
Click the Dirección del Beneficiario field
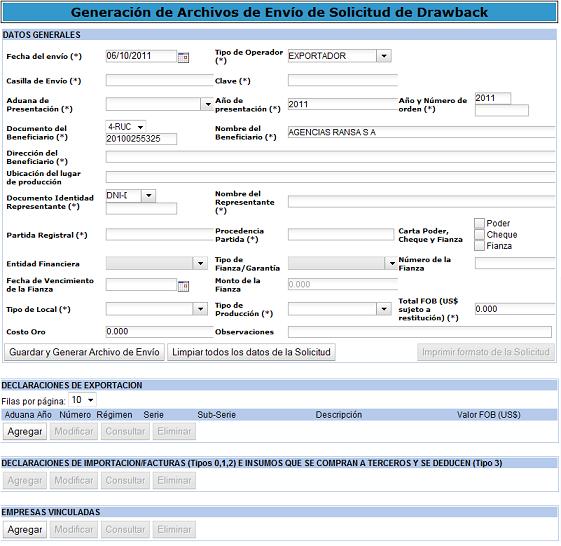point(331,157)
